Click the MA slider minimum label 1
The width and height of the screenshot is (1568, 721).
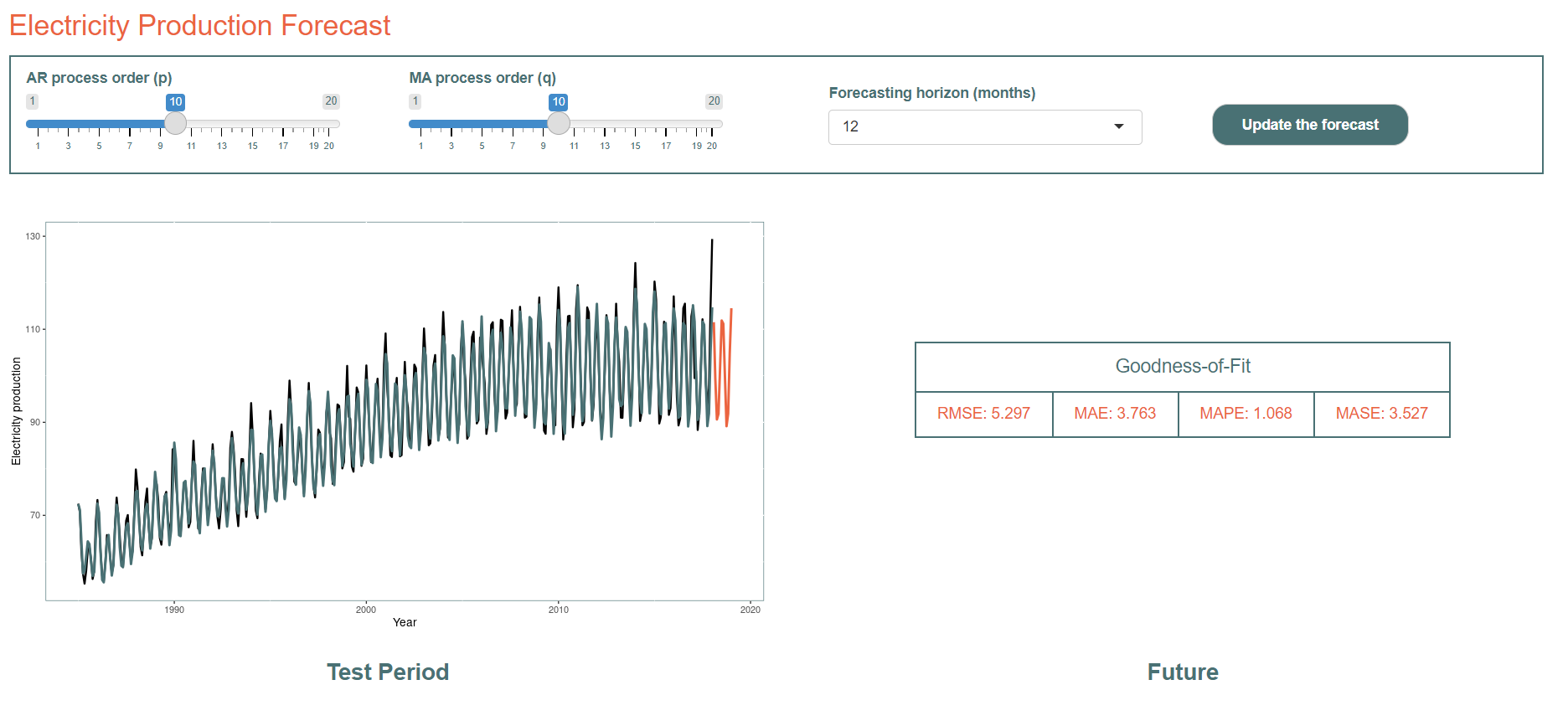click(415, 101)
